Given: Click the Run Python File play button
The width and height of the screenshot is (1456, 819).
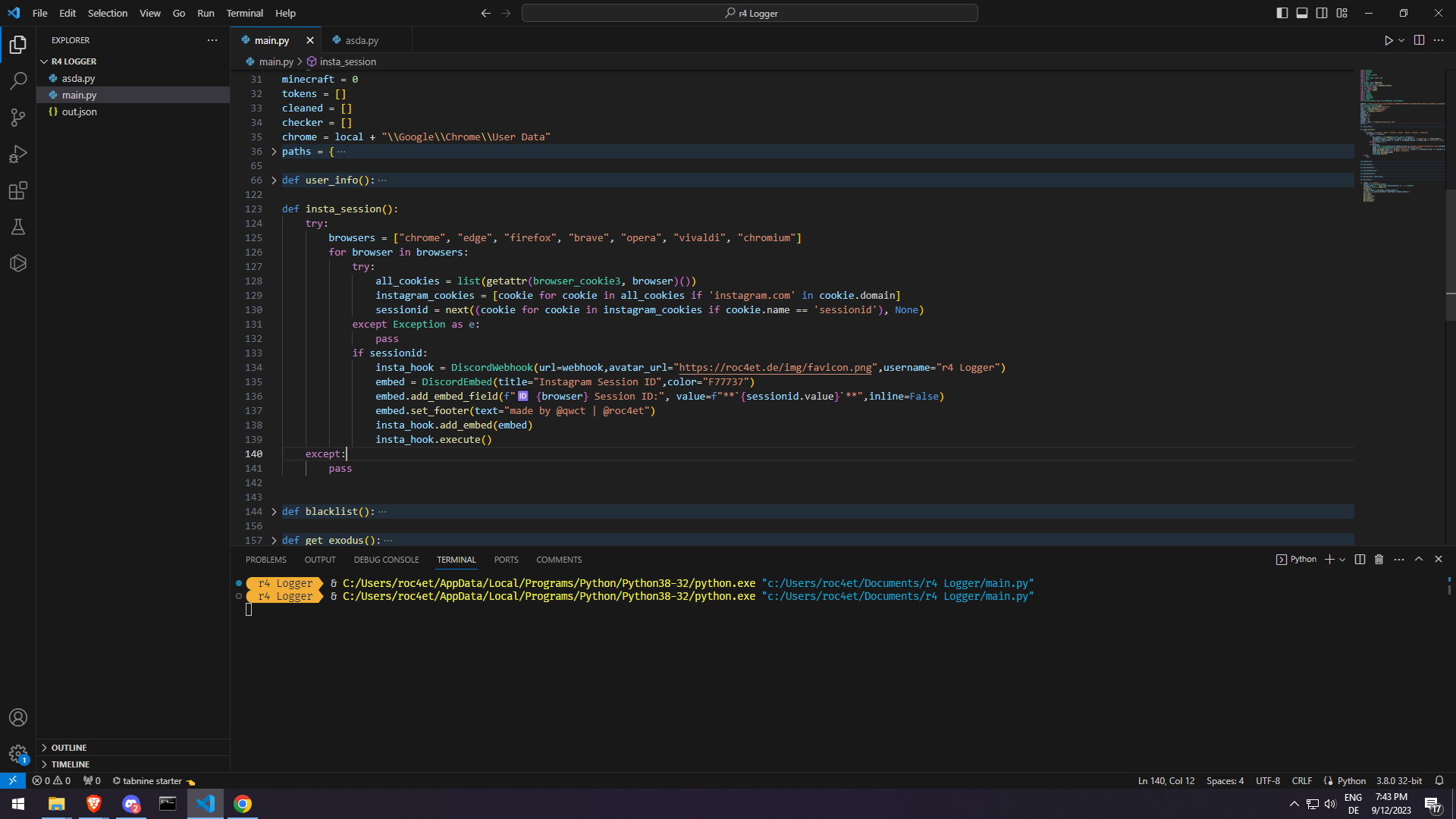Looking at the screenshot, I should 1388,40.
